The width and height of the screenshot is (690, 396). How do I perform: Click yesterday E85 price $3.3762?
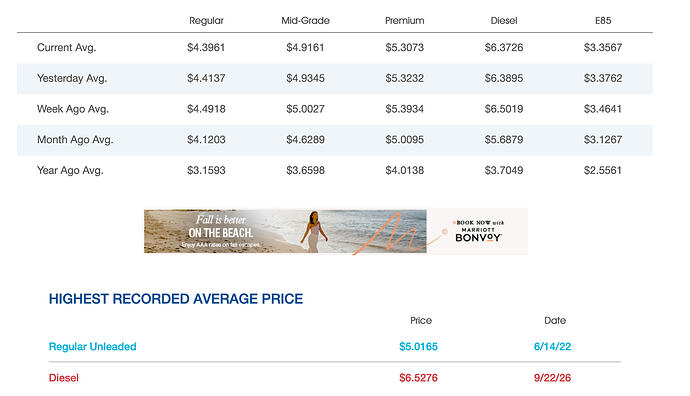coord(603,78)
